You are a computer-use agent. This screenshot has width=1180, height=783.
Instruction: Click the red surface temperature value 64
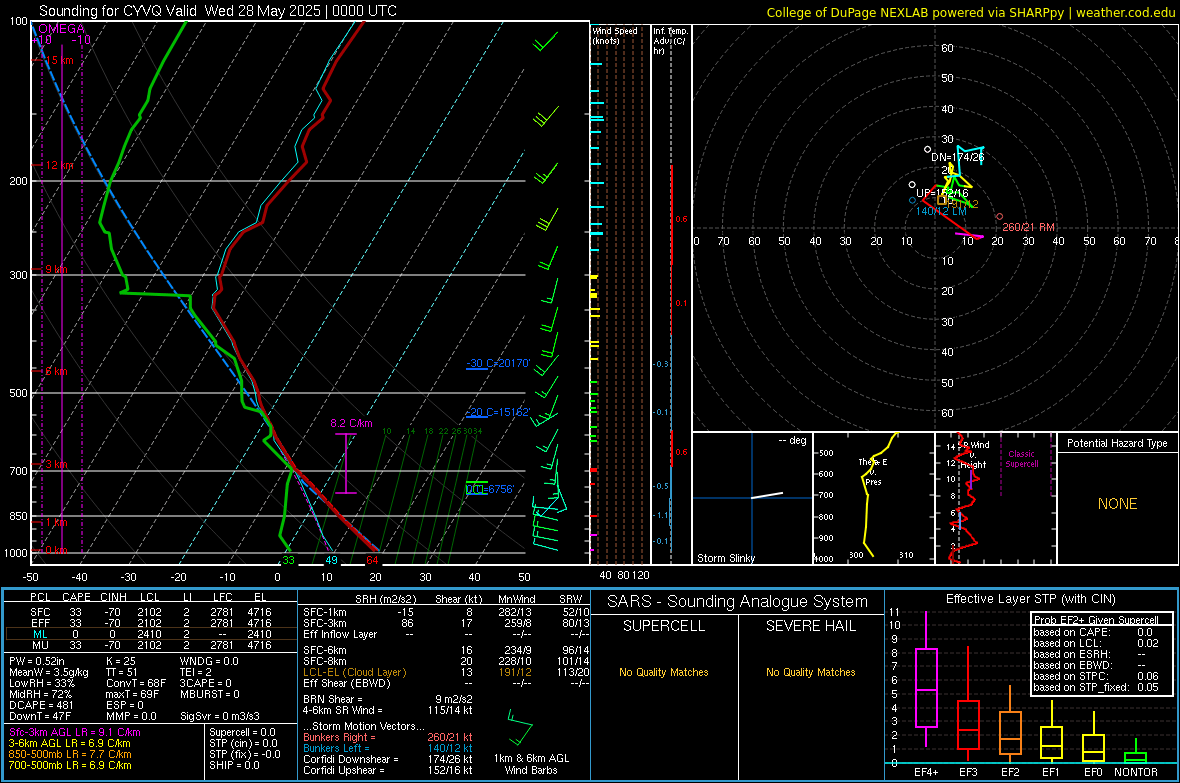click(373, 559)
